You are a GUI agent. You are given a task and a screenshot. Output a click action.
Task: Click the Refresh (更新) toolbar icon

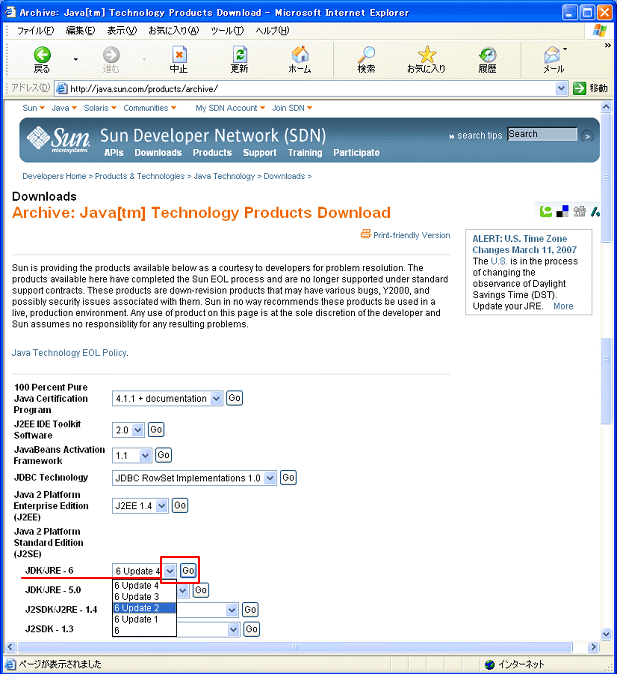[239, 55]
